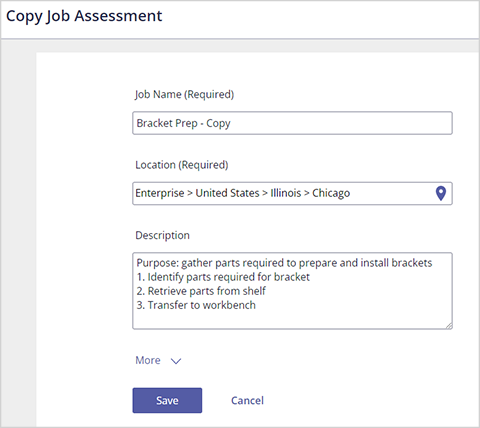The height and width of the screenshot is (428, 480).
Task: Focus the Job Name input field
Action: 292,123
